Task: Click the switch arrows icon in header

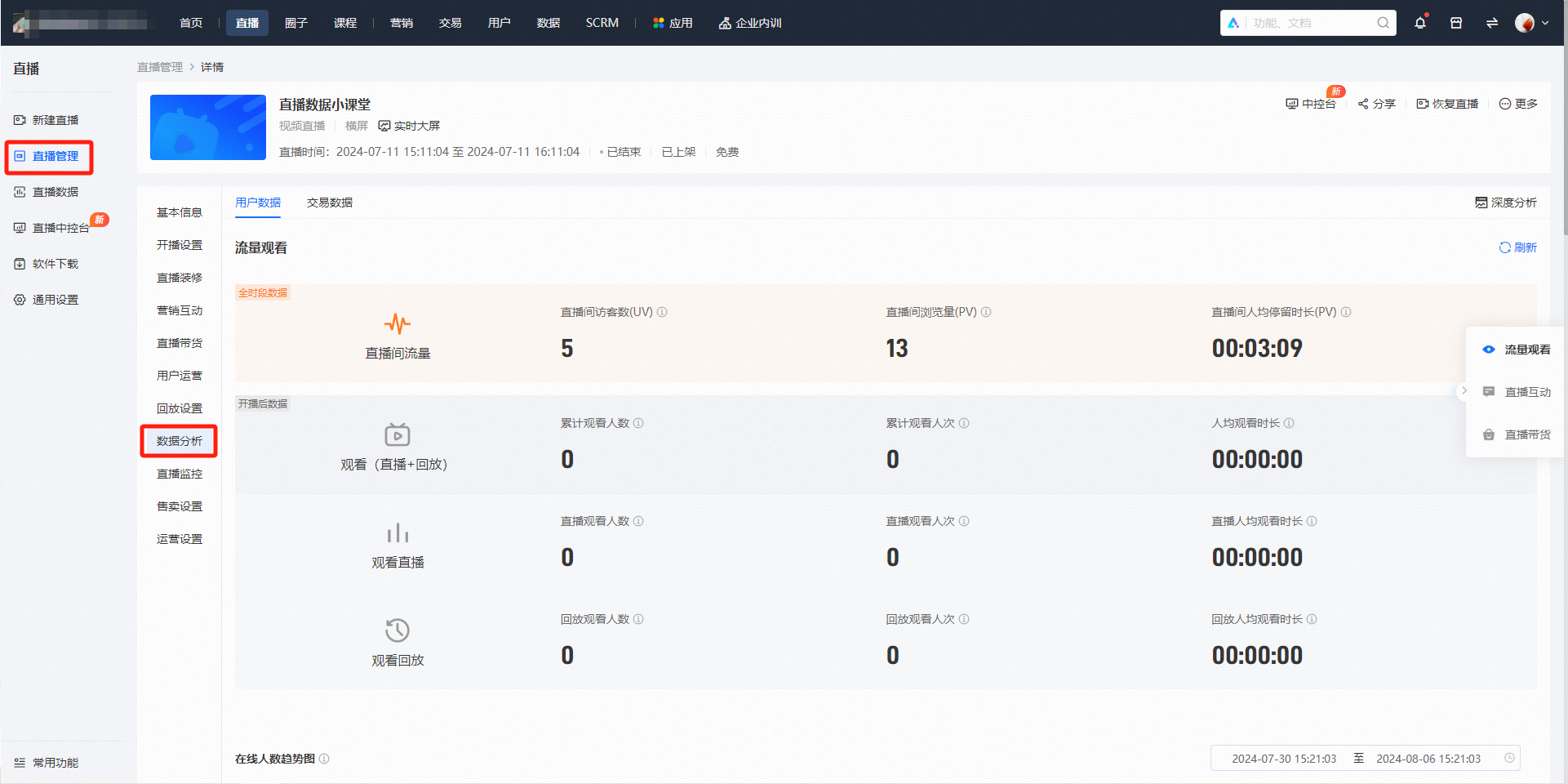Action: [1492, 23]
